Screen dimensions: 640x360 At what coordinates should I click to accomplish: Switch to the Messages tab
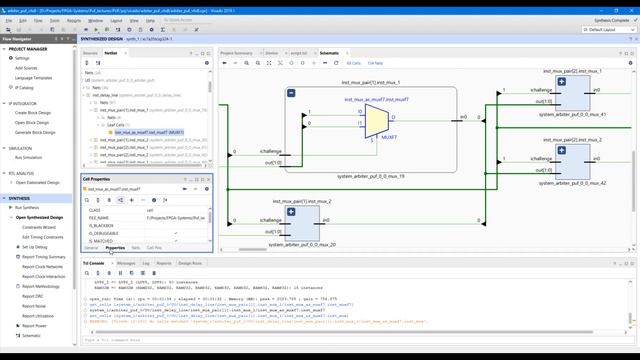click(126, 263)
